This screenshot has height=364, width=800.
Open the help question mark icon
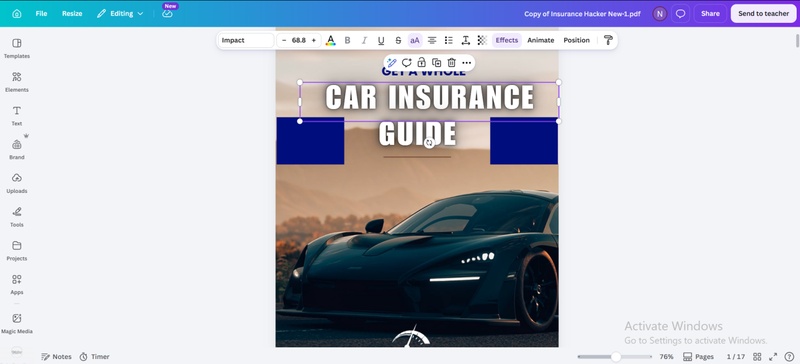coord(789,357)
